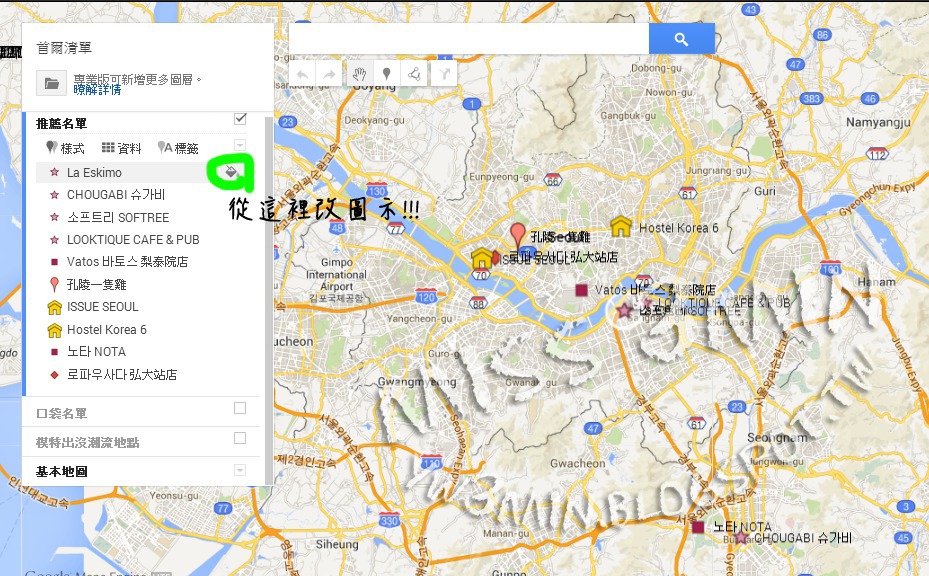Click the Guri label on the map

[x=765, y=191]
